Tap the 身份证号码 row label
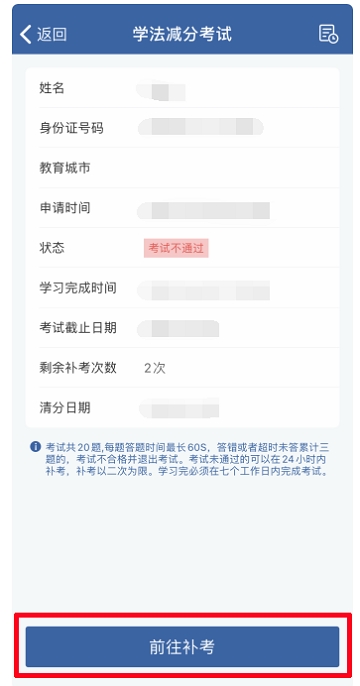This screenshot has width=360, height=686. pyautogui.click(x=72, y=128)
